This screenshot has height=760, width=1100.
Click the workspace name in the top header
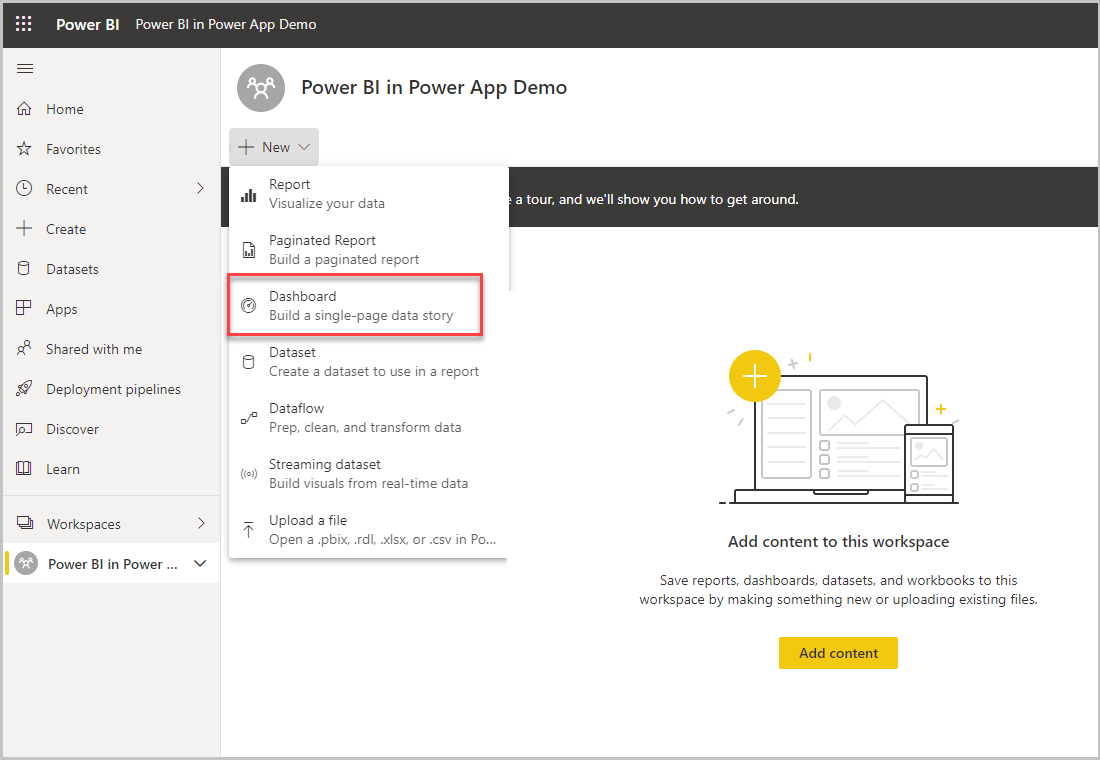coord(226,25)
